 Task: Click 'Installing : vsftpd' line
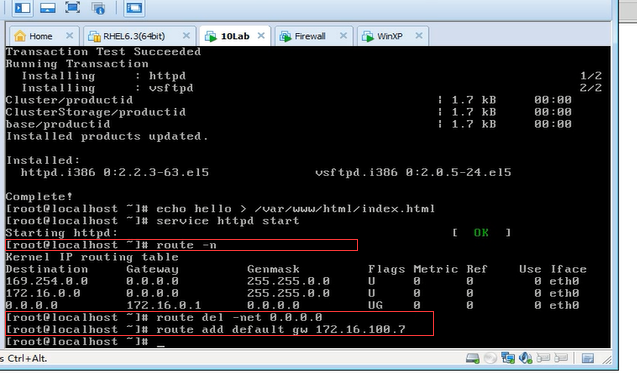tap(107, 88)
